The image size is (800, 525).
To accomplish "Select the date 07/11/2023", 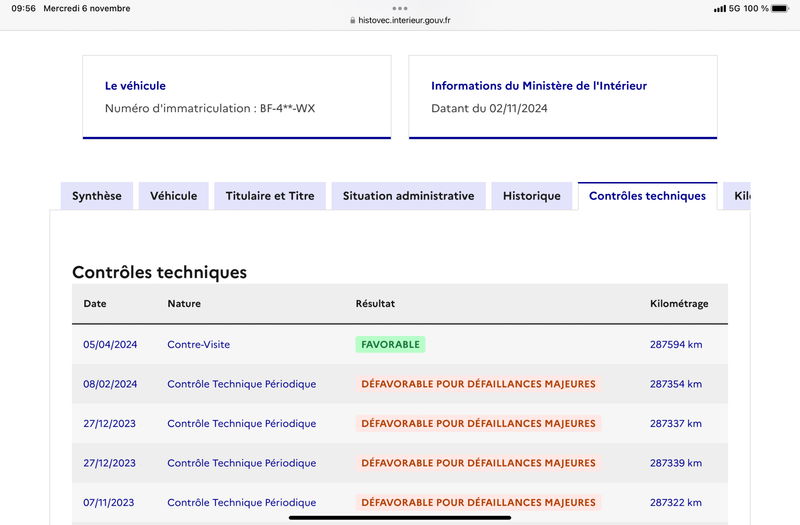I will (x=109, y=503).
